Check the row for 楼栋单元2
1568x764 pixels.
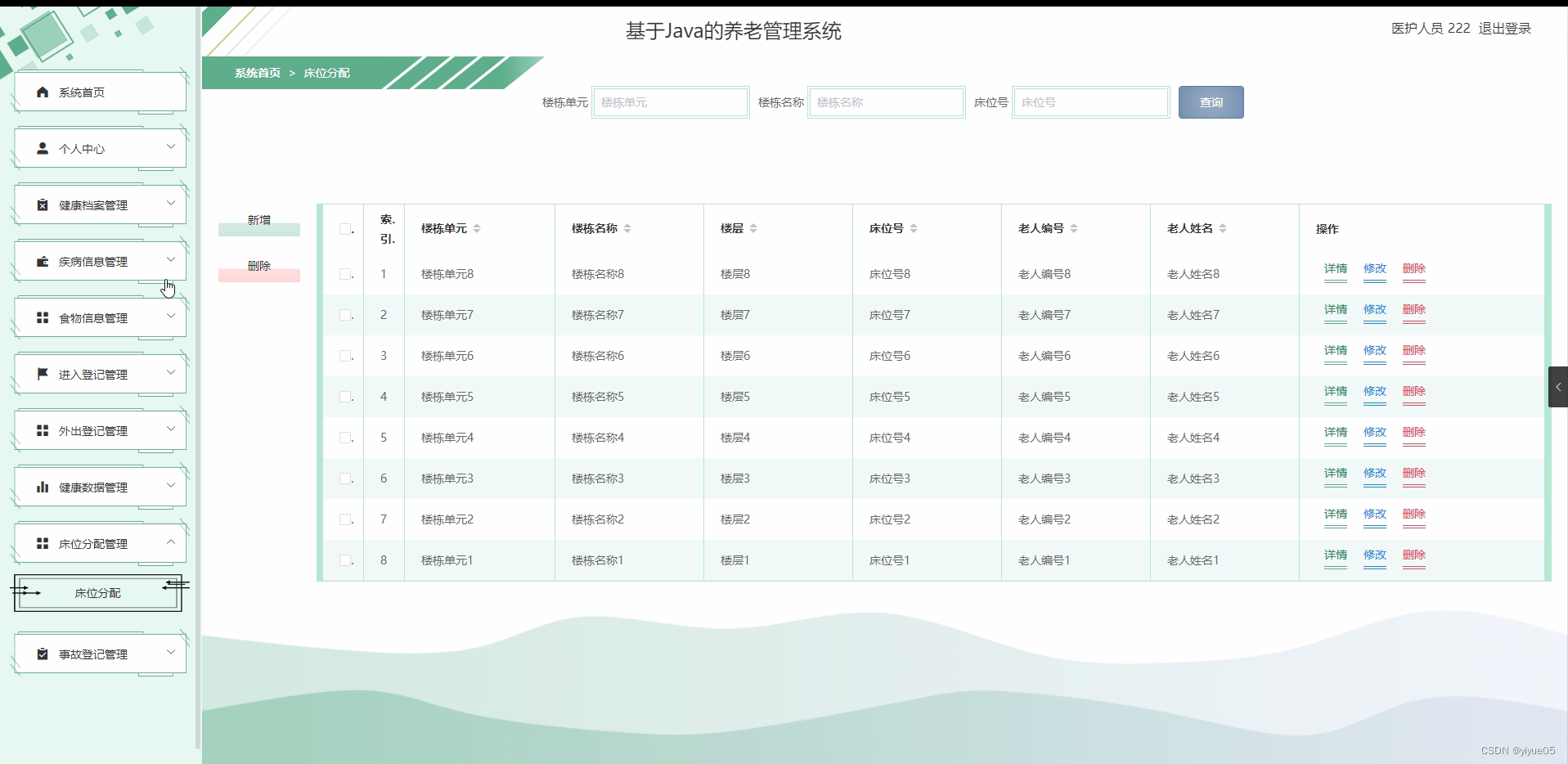345,519
